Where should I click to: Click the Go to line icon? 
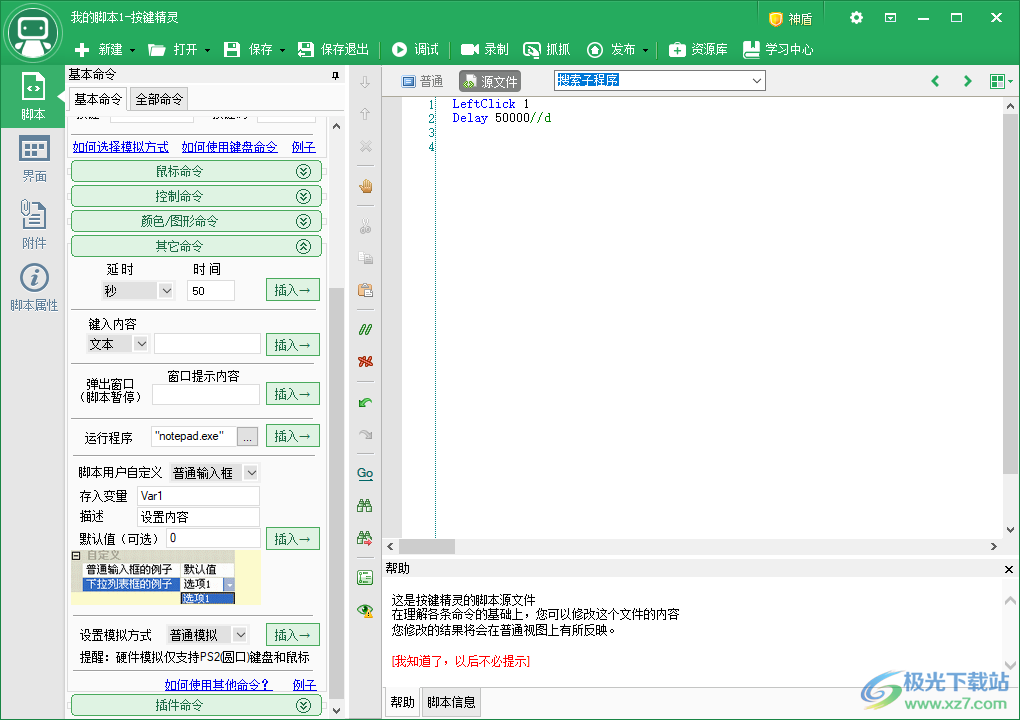pos(365,473)
